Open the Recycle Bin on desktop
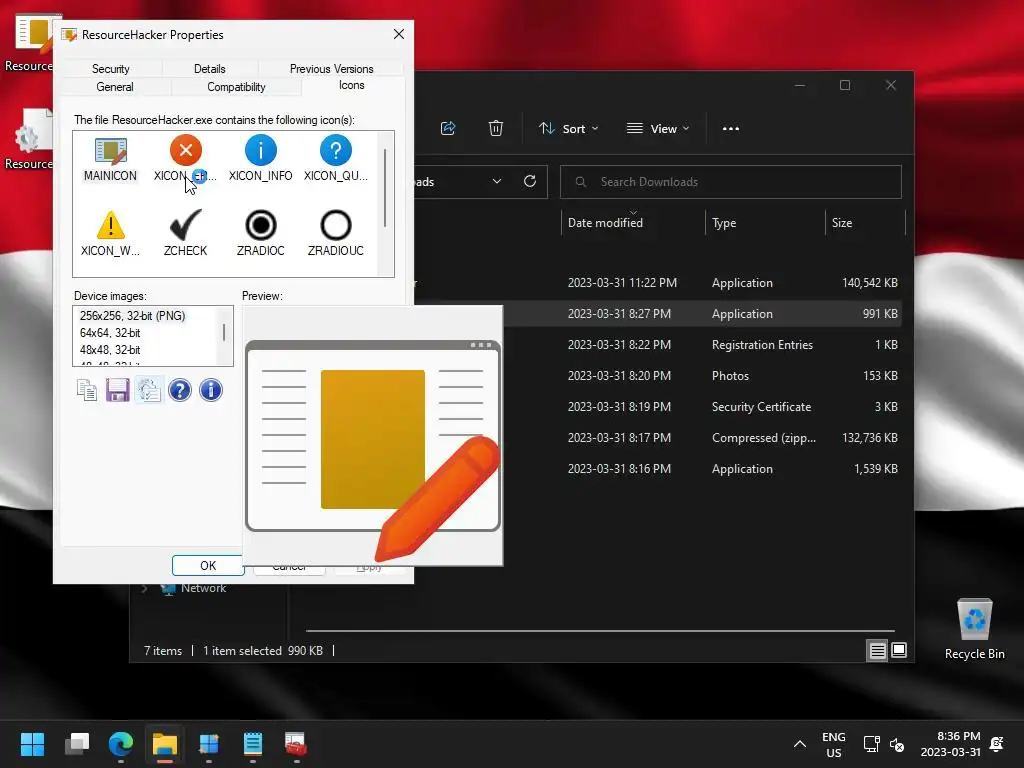This screenshot has width=1024, height=768. [974, 629]
